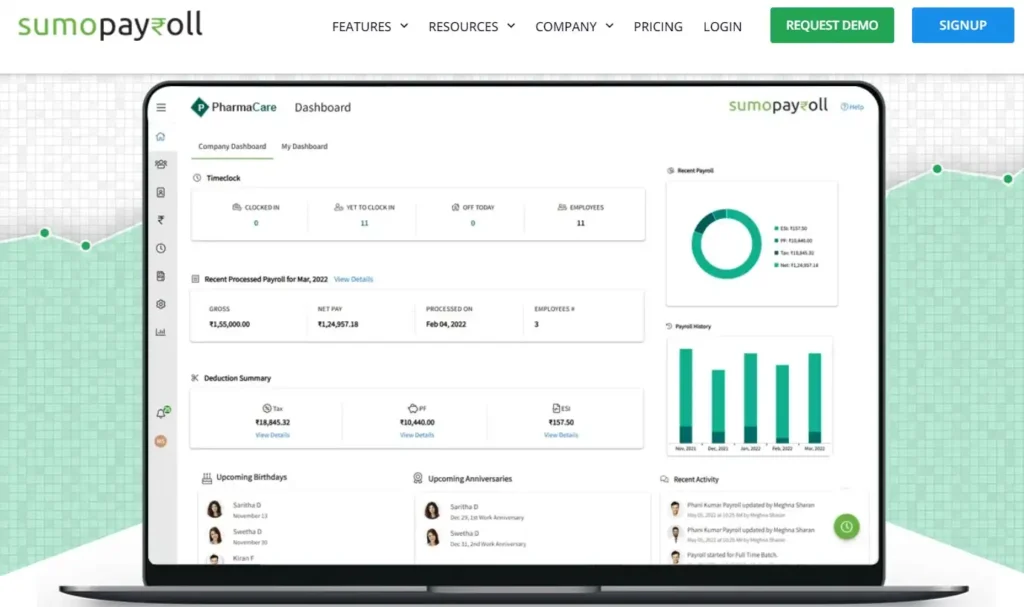Click the Timeclock section clock icon
Image resolution: width=1024 pixels, height=607 pixels.
pos(197,178)
